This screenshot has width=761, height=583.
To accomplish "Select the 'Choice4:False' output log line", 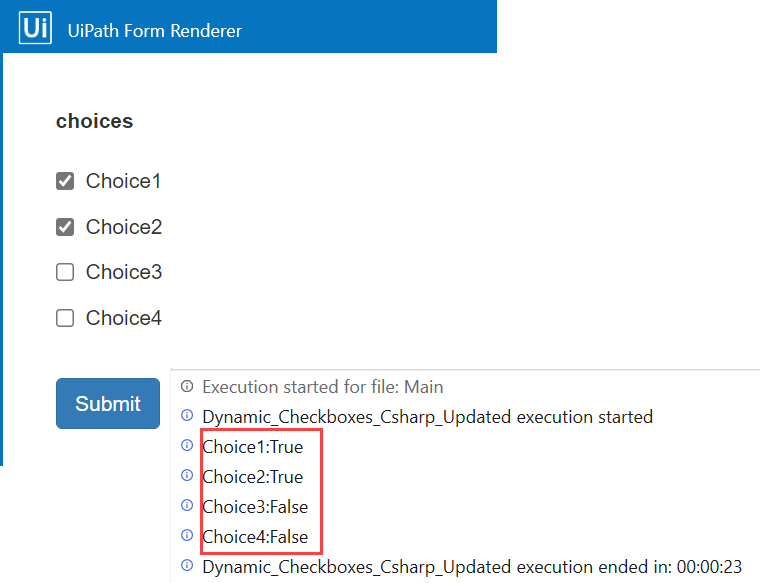I will (255, 537).
